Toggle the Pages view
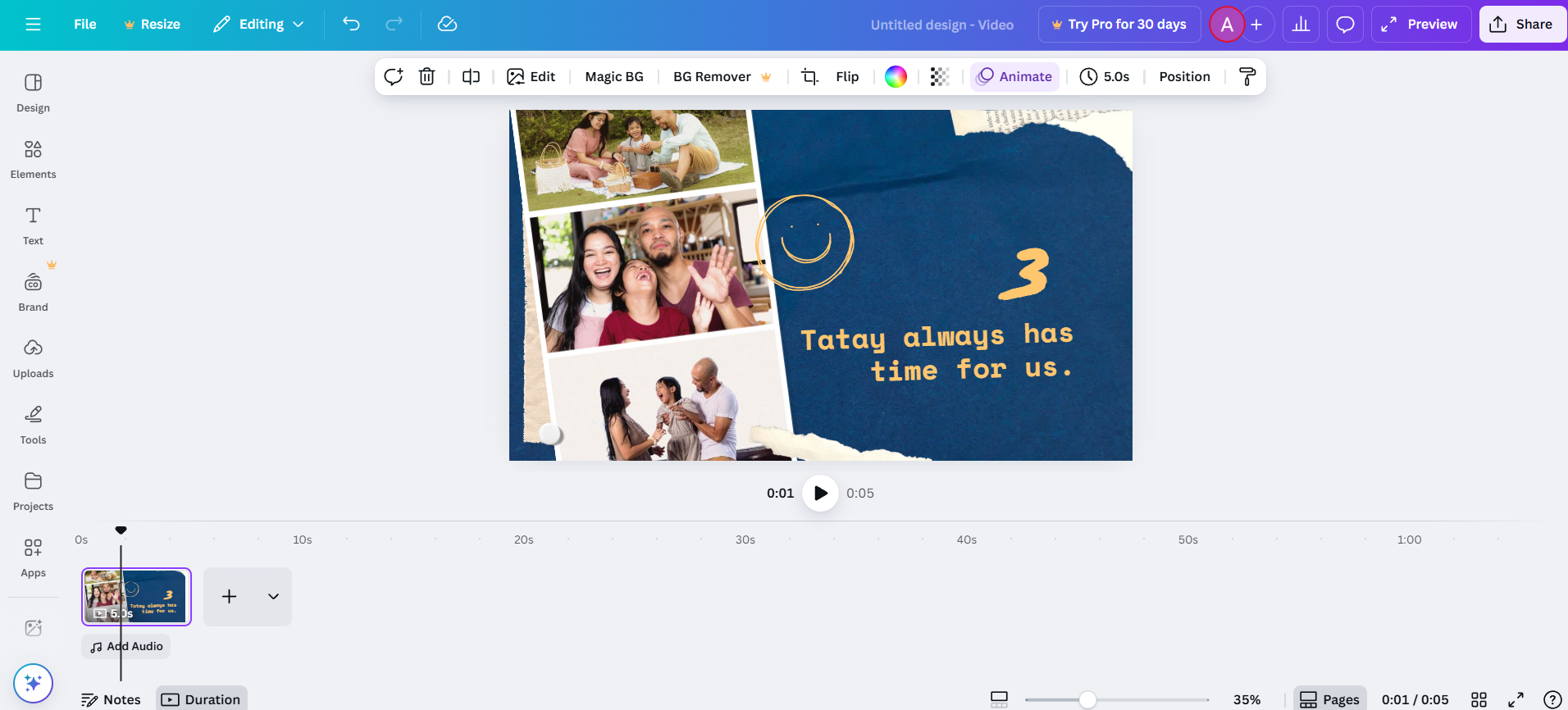 click(1330, 699)
